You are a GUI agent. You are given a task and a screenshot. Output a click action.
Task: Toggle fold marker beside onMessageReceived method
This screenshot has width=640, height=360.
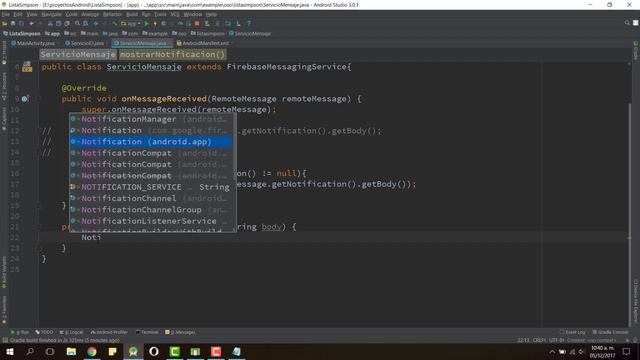click(40, 98)
